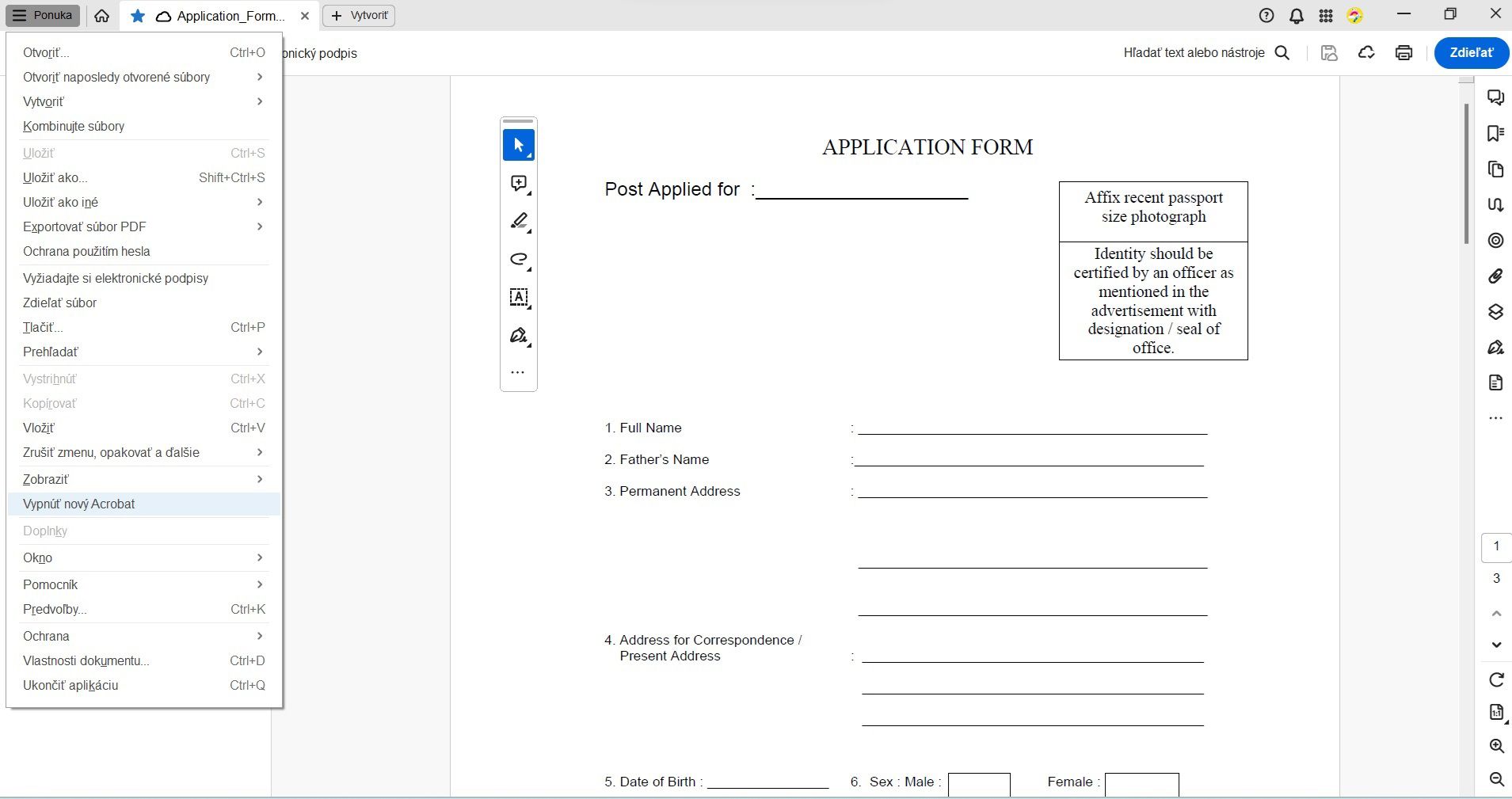Close the 'Ponuka' hamburger menu button
Screen dimensions: 1512x799
43,16
